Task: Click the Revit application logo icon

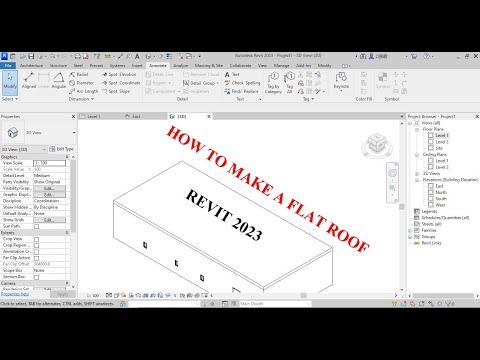Action: (x=4, y=56)
